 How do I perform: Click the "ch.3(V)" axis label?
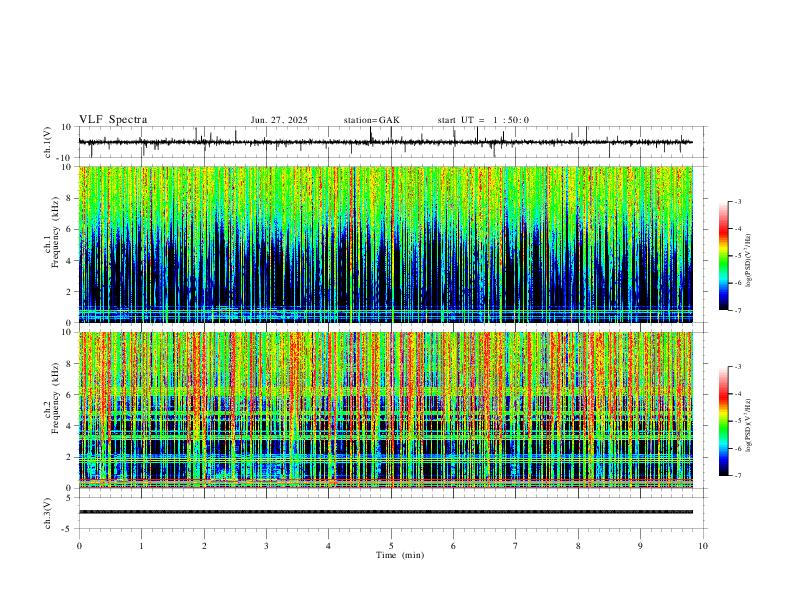pyautogui.click(x=48, y=513)
